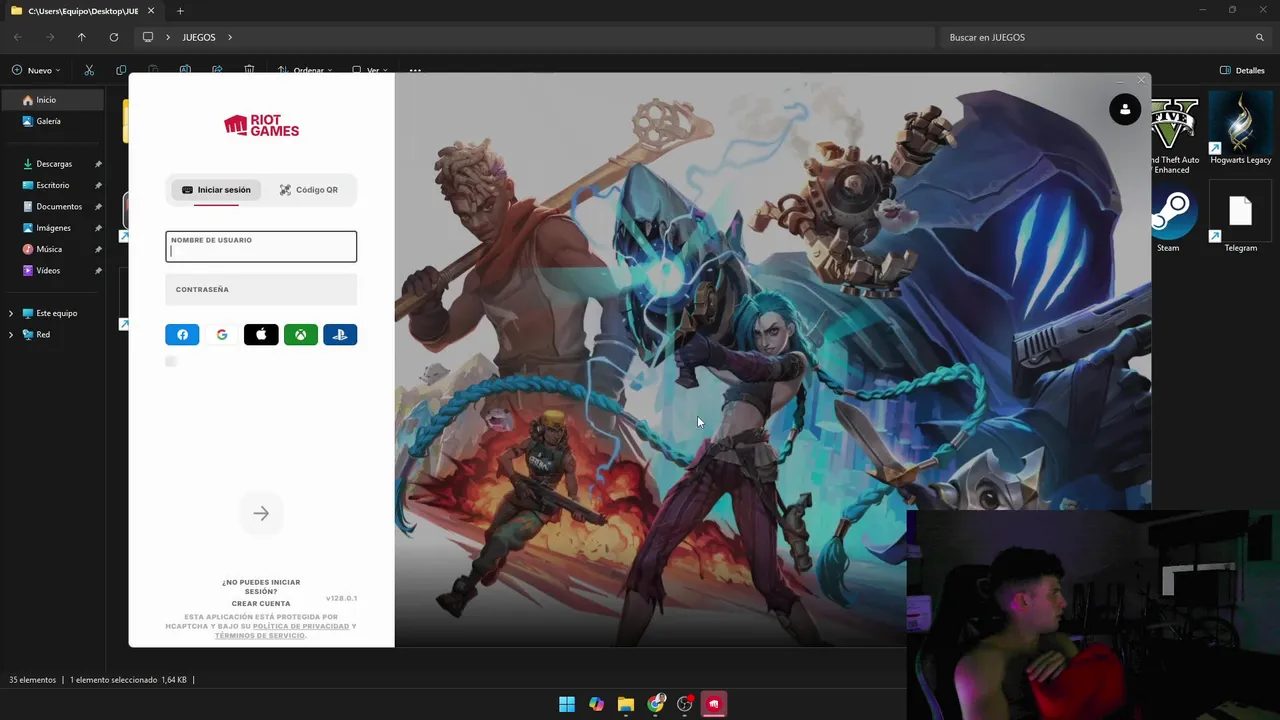Open File Explorer from the taskbar
The image size is (1280, 720).
click(626, 704)
